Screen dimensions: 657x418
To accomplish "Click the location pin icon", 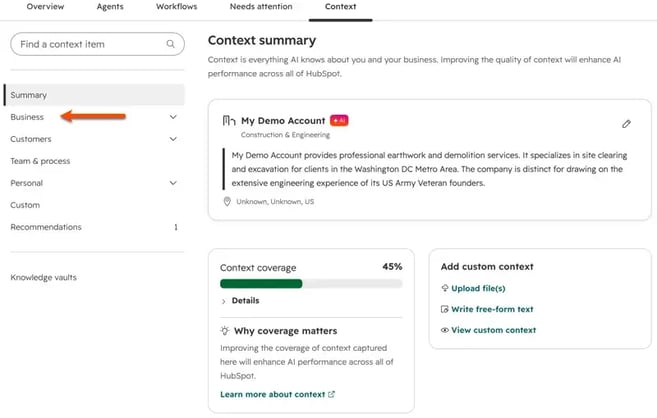I will click(227, 201).
